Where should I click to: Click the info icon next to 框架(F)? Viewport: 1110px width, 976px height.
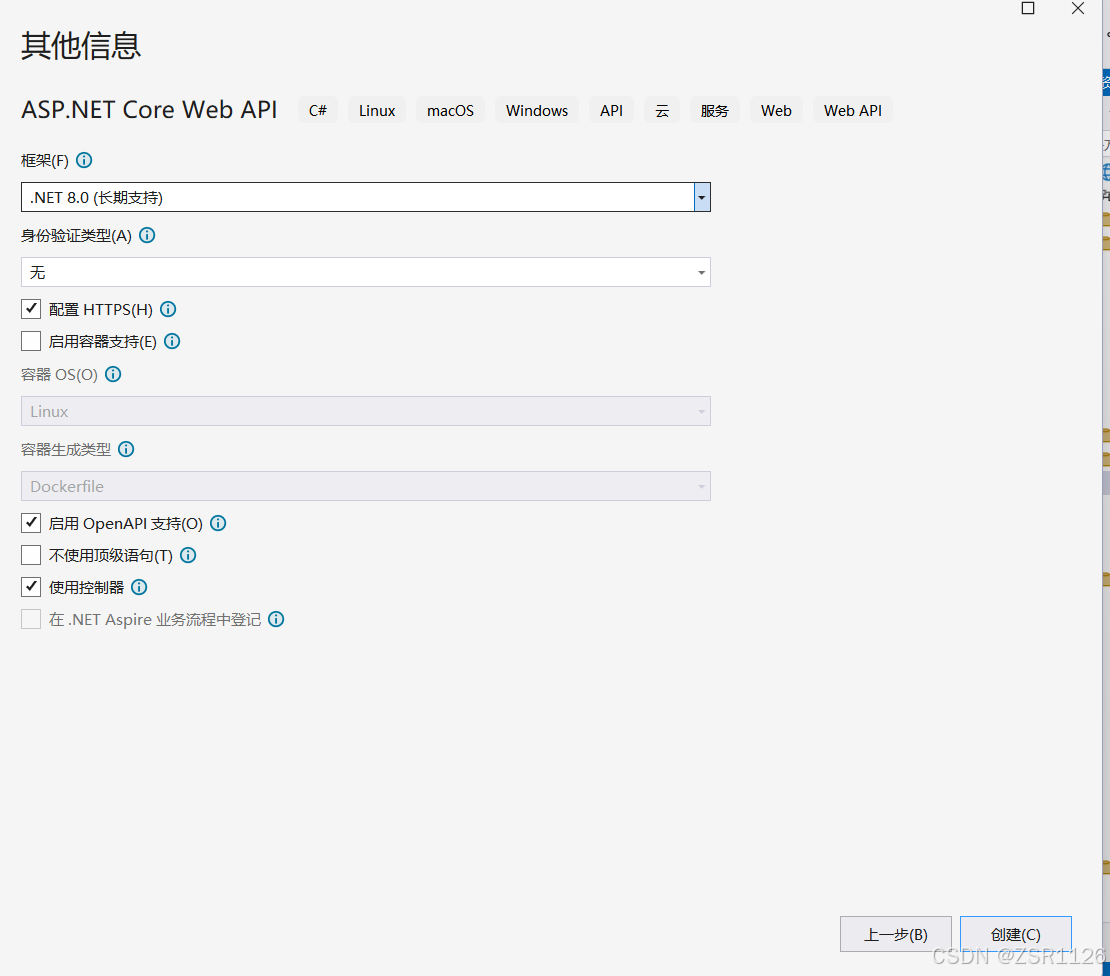[x=84, y=160]
